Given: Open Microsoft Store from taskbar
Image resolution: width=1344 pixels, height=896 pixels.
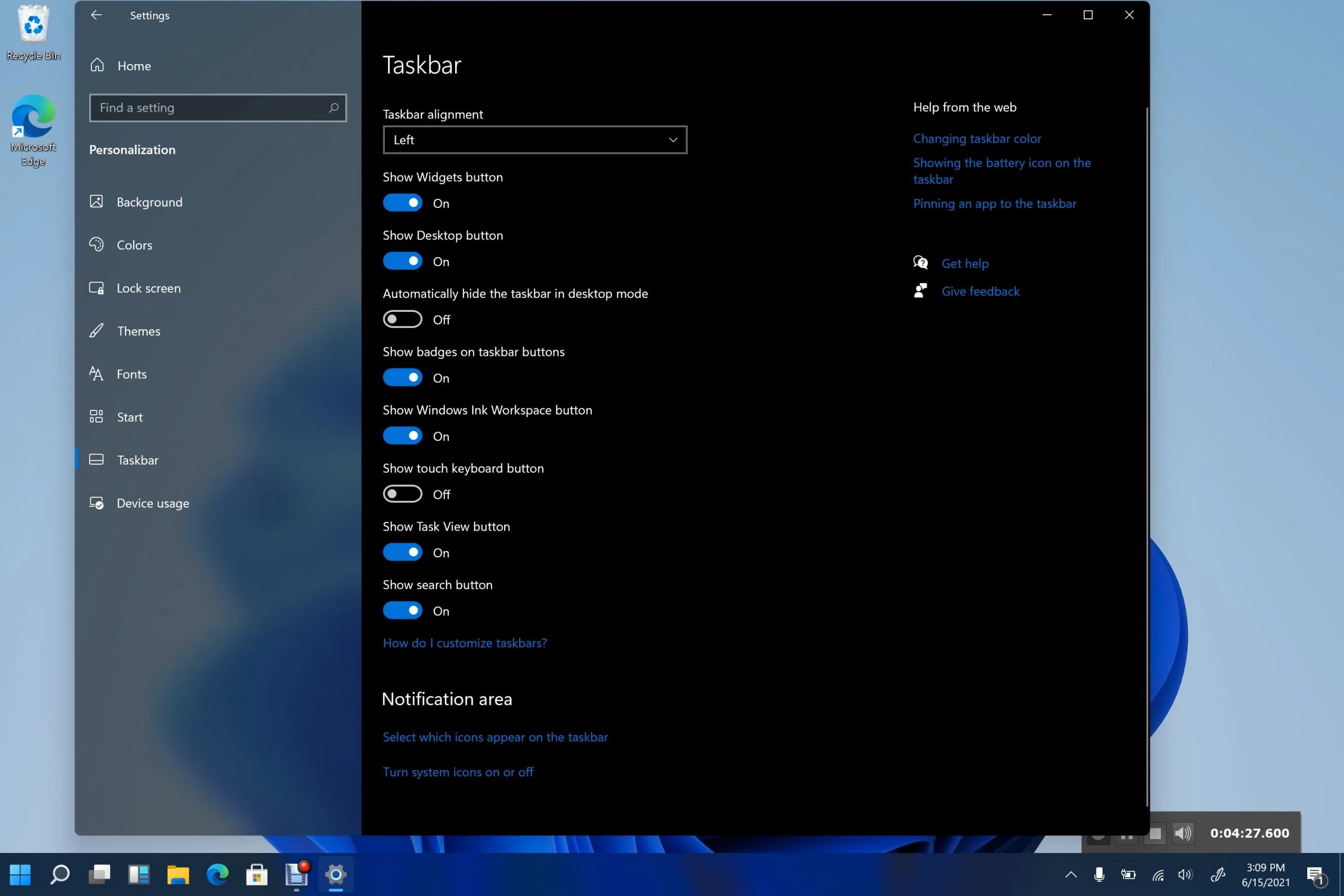Looking at the screenshot, I should tap(257, 874).
